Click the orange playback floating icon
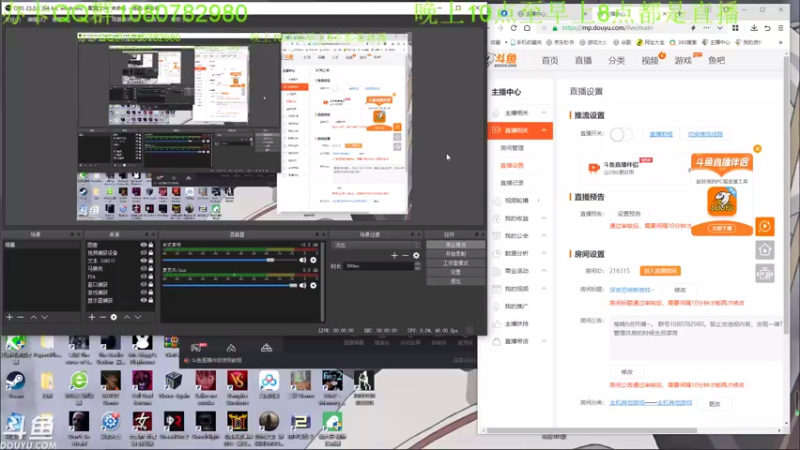Screen dimensions: 800x450 point(764,227)
